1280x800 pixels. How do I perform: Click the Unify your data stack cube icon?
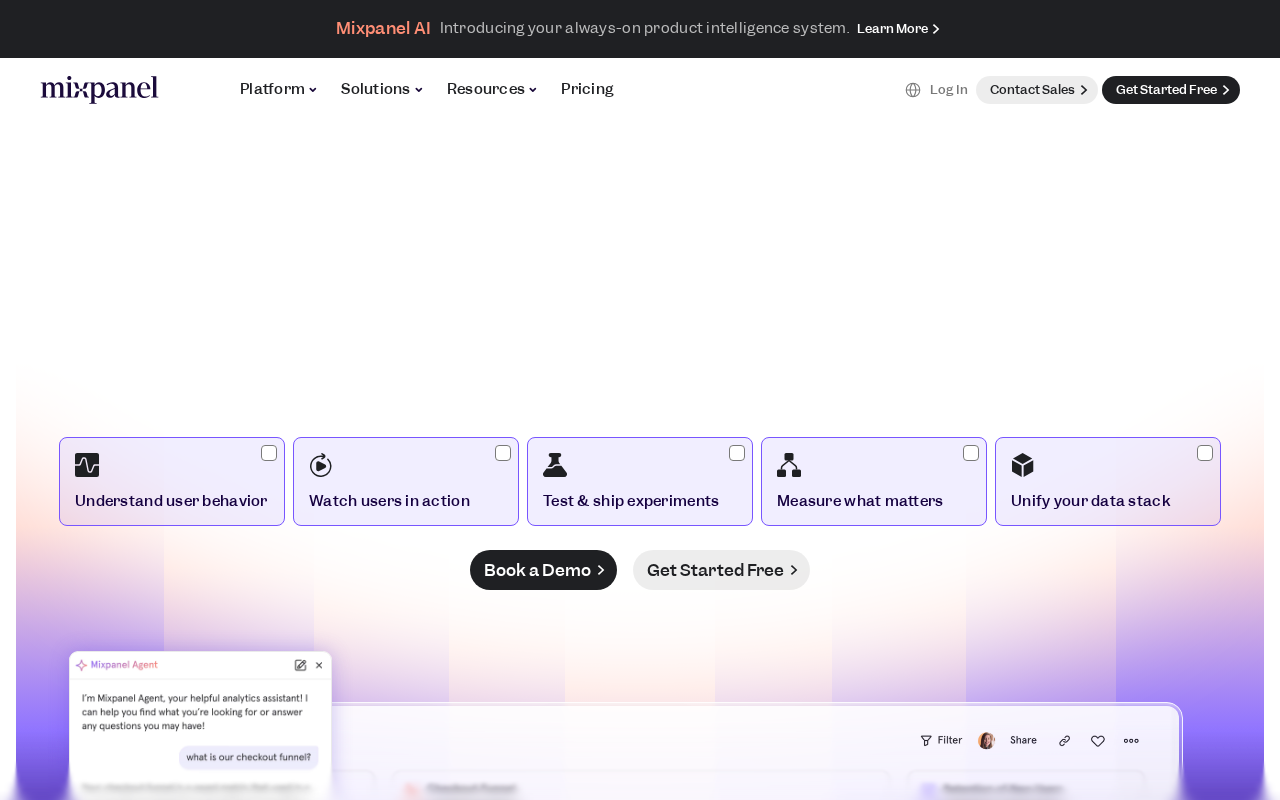tap(1023, 465)
